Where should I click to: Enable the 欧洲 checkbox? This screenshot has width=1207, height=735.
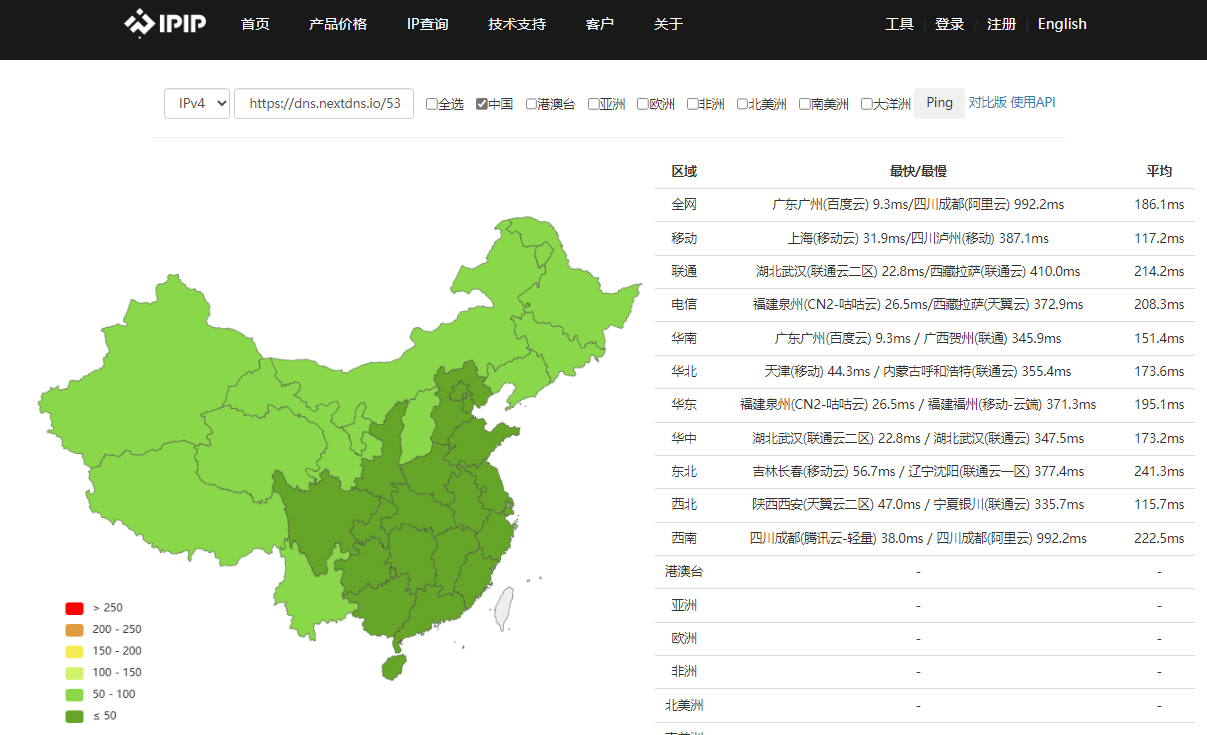click(643, 104)
